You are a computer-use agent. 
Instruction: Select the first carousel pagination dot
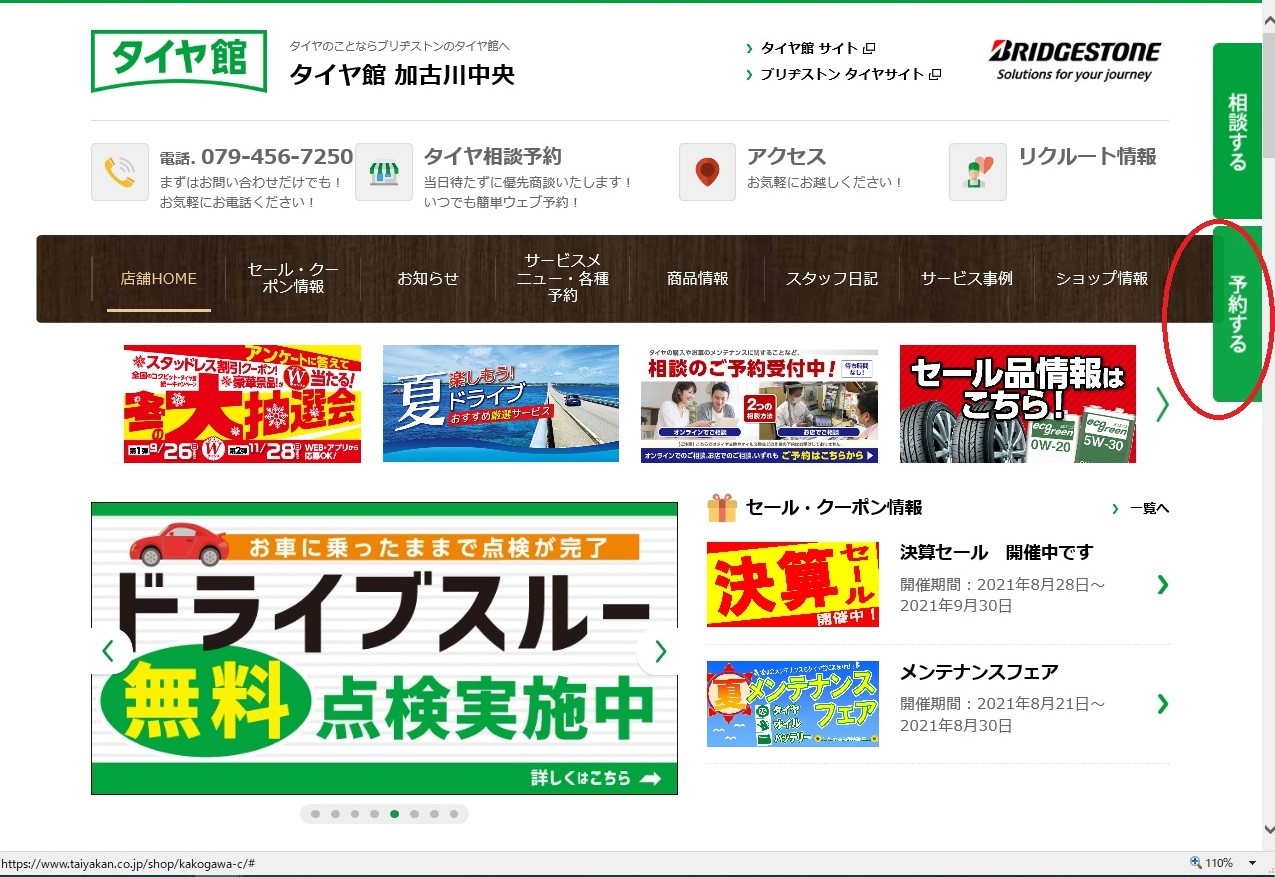pyautogui.click(x=315, y=814)
